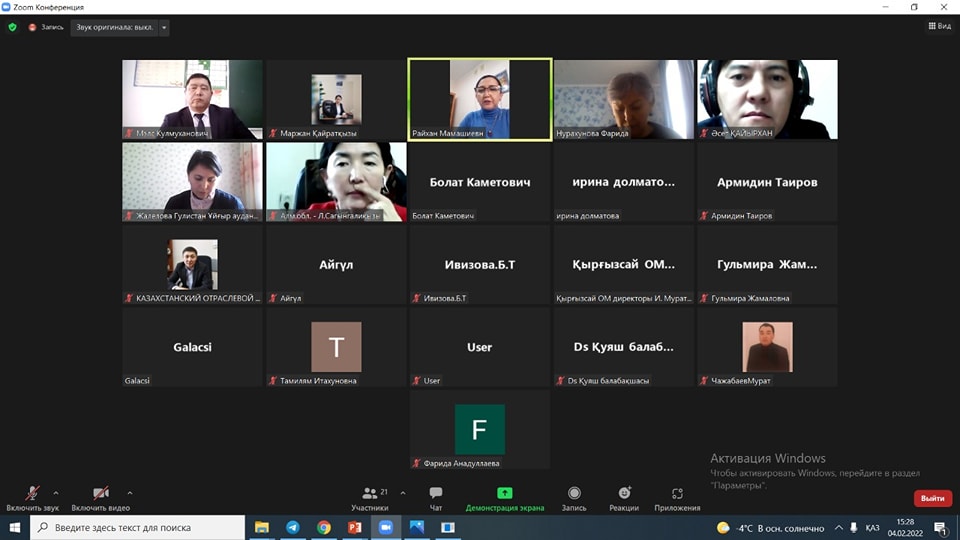Open Google Chrome from the taskbar
Image resolution: width=960 pixels, height=540 pixels.
[324, 527]
